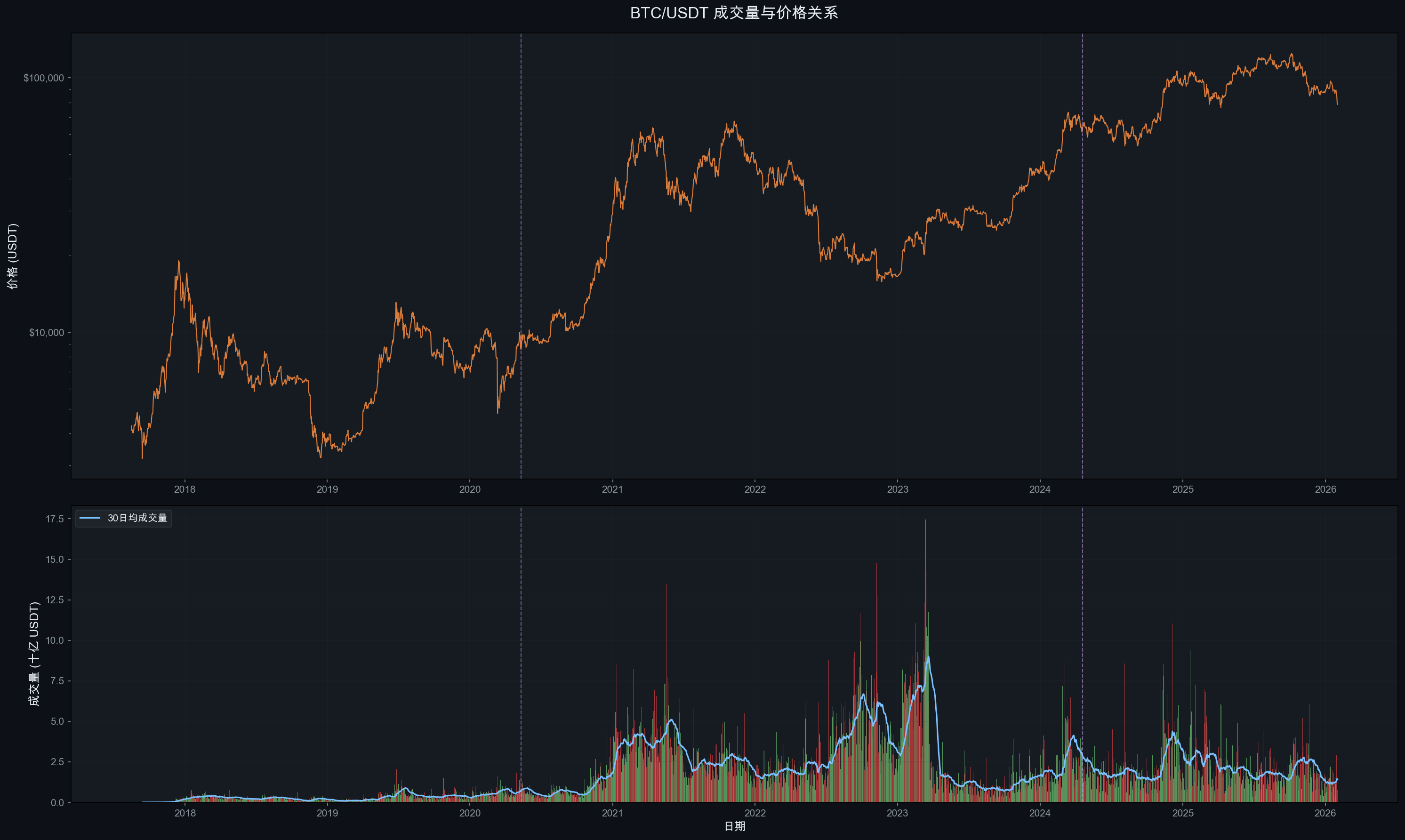This screenshot has width=1405, height=840.
Task: Click the 2.5 volume axis label
Action: 56,762
